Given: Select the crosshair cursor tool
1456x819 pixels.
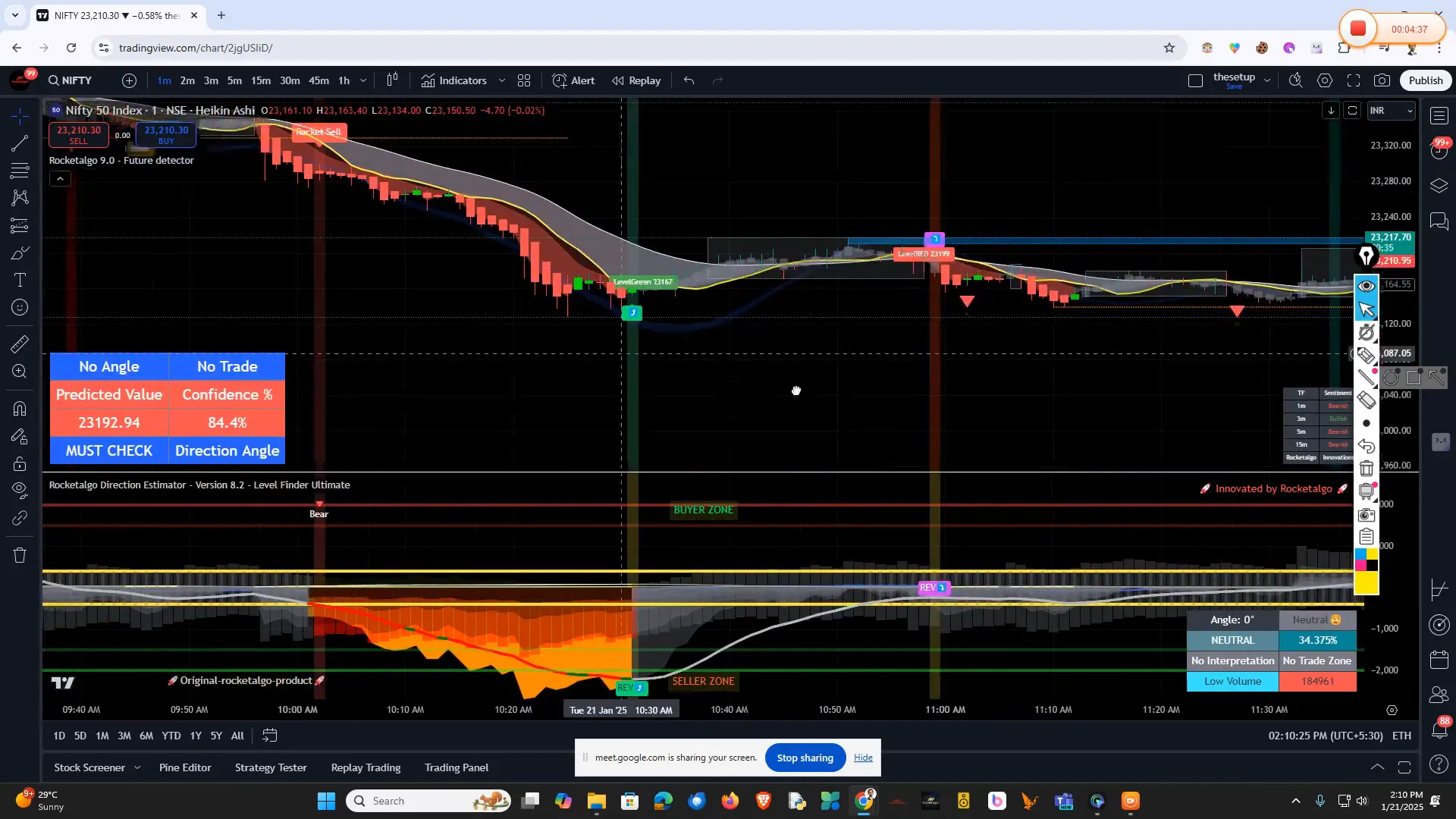Looking at the screenshot, I should [20, 115].
